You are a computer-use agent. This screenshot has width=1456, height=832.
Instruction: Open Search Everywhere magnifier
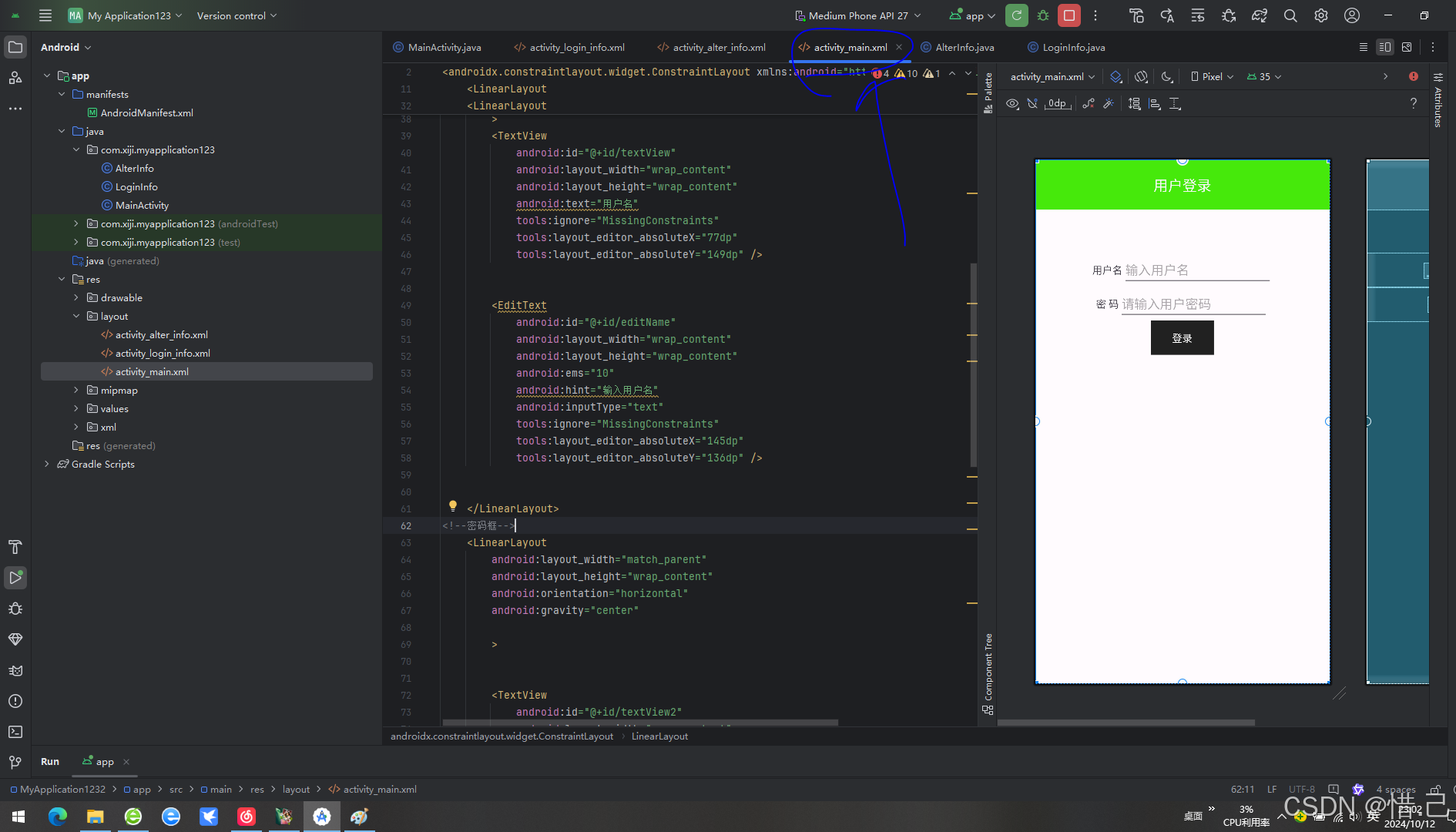point(1290,15)
